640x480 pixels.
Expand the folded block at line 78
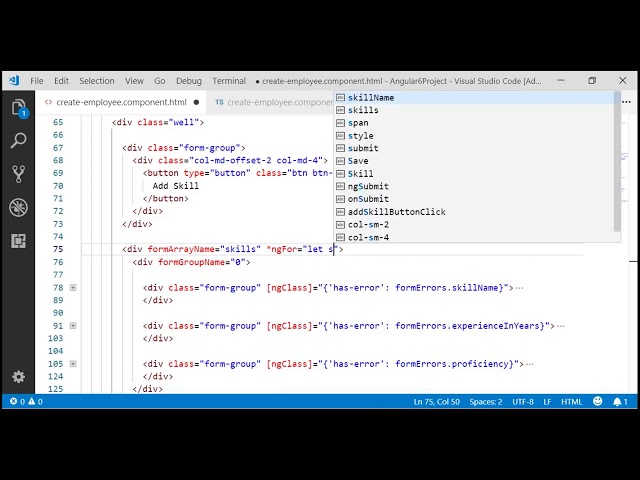click(73, 288)
